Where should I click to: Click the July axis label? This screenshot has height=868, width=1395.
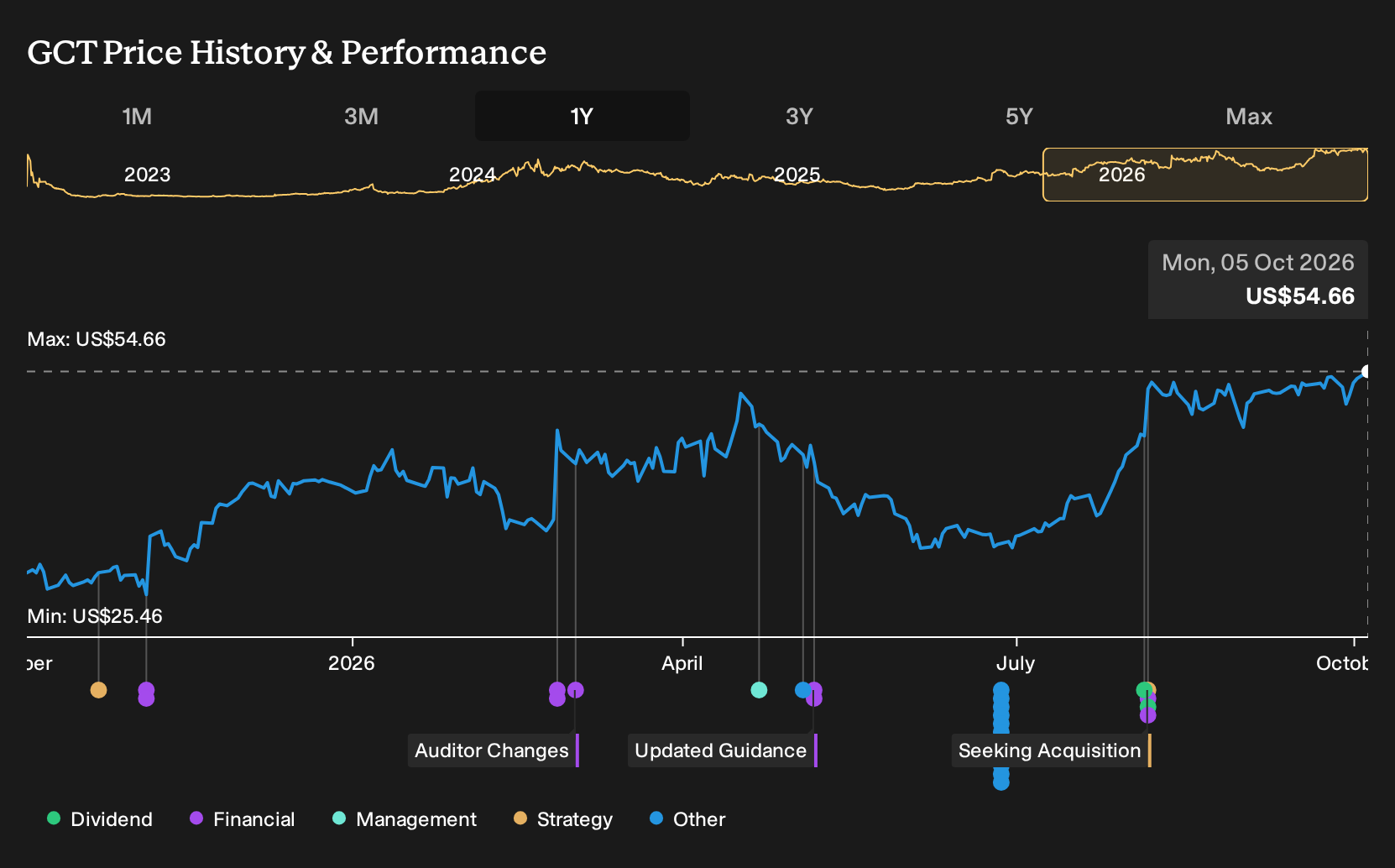pos(1016,663)
